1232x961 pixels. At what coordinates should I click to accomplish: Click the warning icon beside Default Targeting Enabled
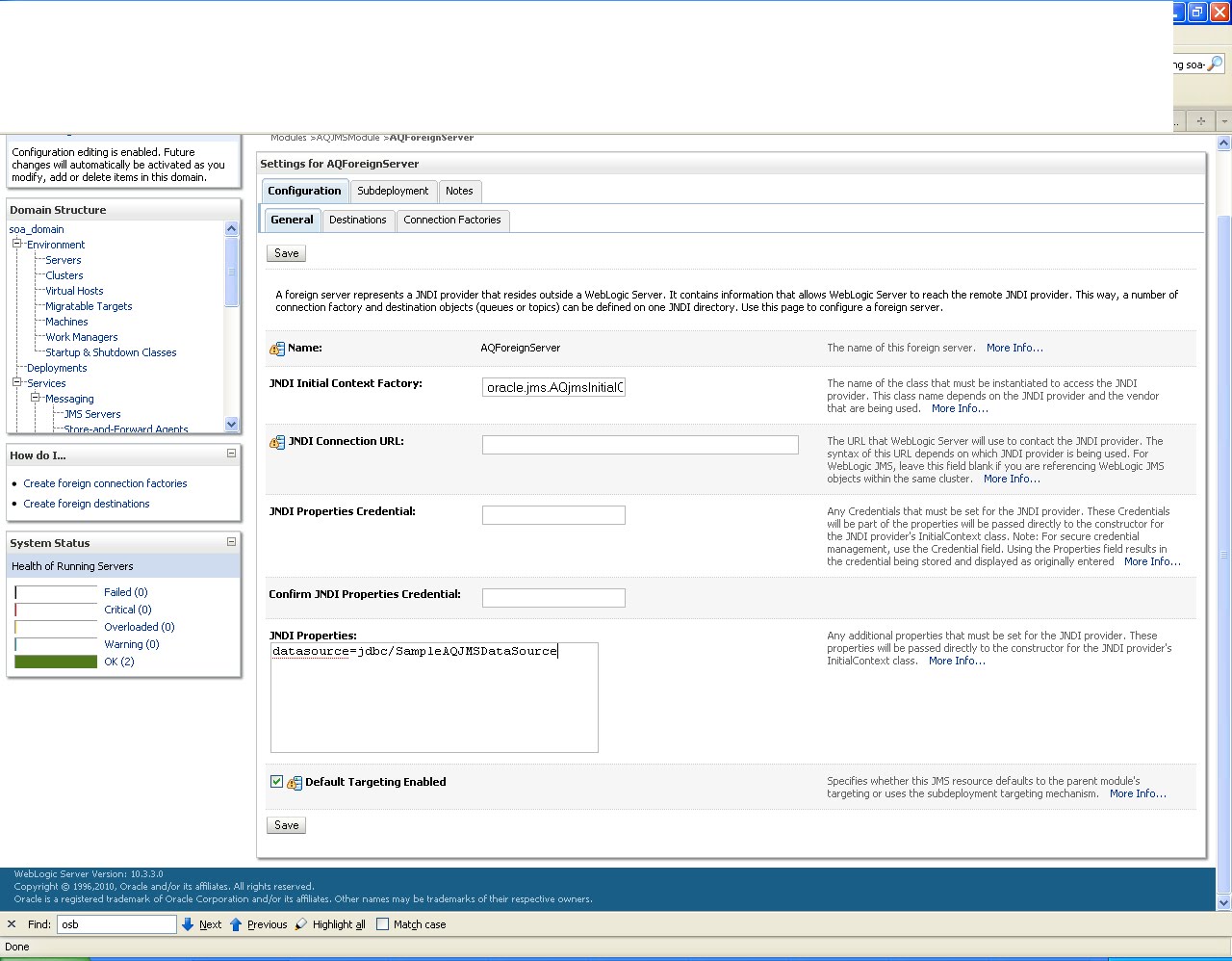(295, 783)
